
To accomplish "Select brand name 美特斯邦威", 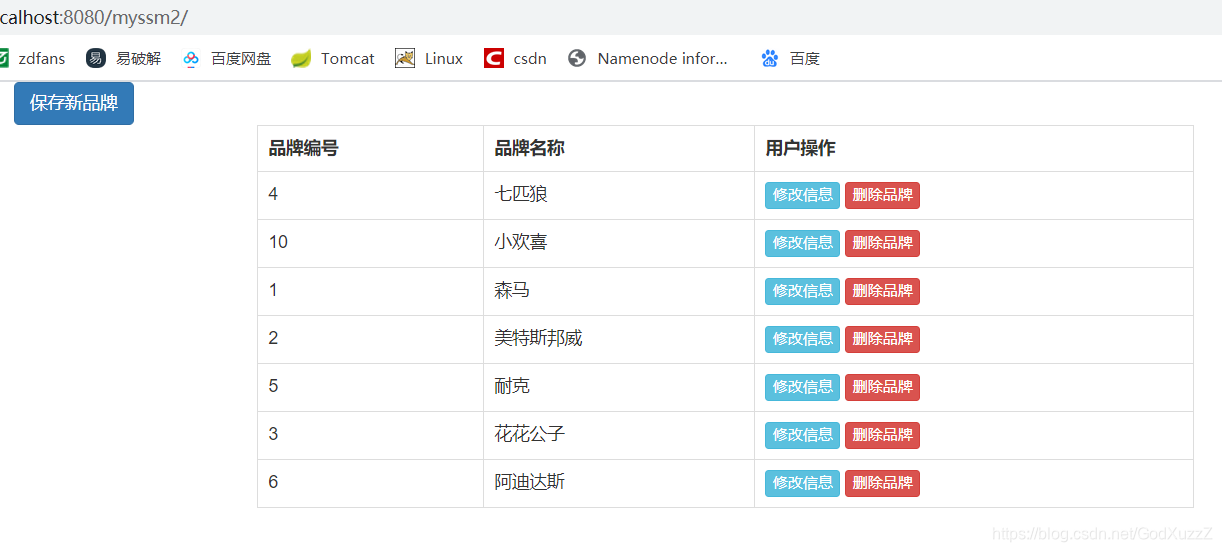I will tap(538, 338).
